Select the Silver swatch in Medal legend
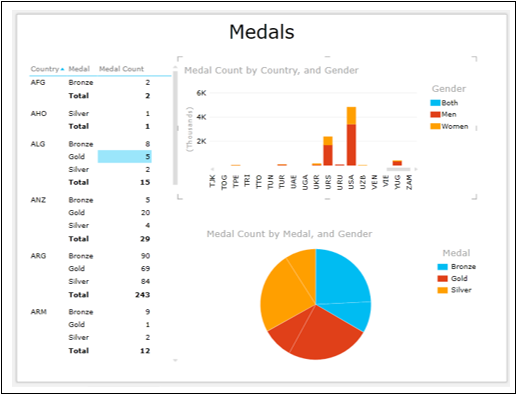Viewport: 517px width, 394px height. [442, 290]
